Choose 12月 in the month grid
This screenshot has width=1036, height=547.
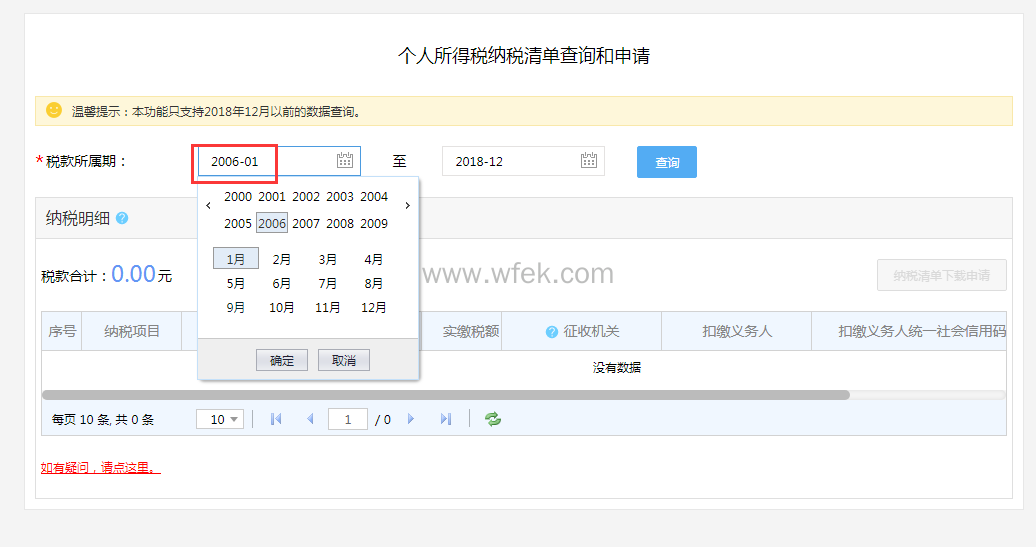pos(373,308)
